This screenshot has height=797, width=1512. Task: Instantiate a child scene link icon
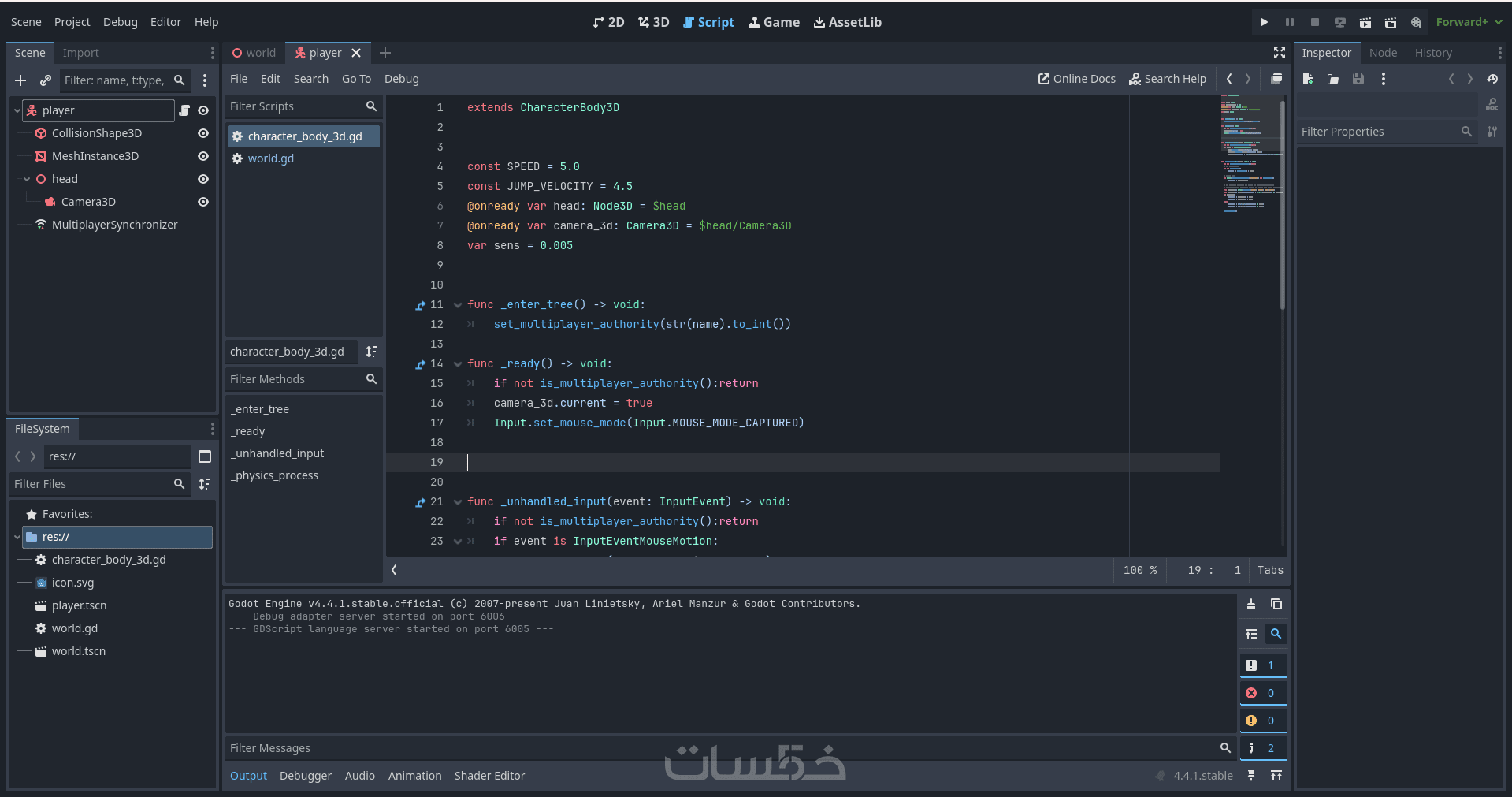click(46, 80)
